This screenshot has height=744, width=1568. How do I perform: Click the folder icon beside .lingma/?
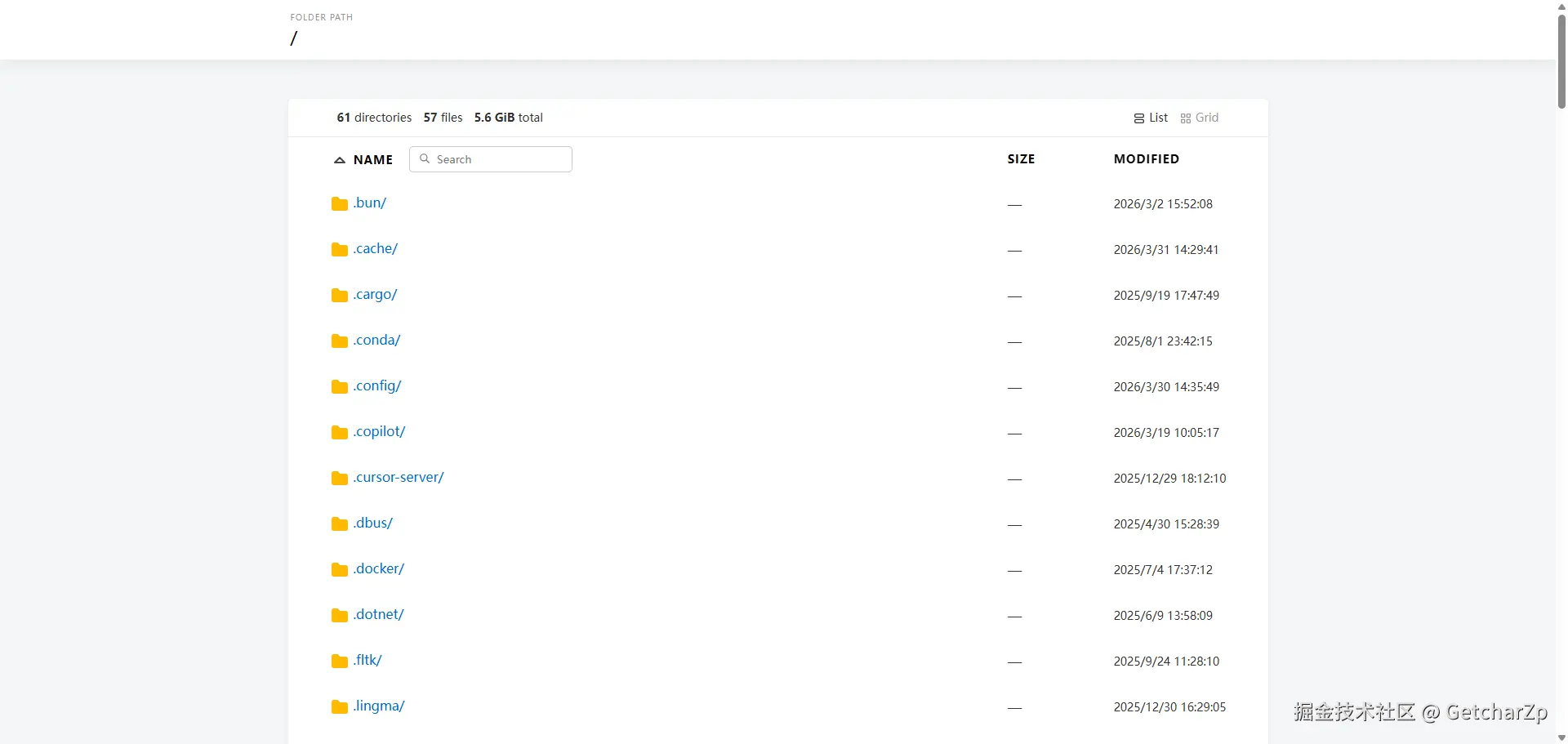click(340, 706)
